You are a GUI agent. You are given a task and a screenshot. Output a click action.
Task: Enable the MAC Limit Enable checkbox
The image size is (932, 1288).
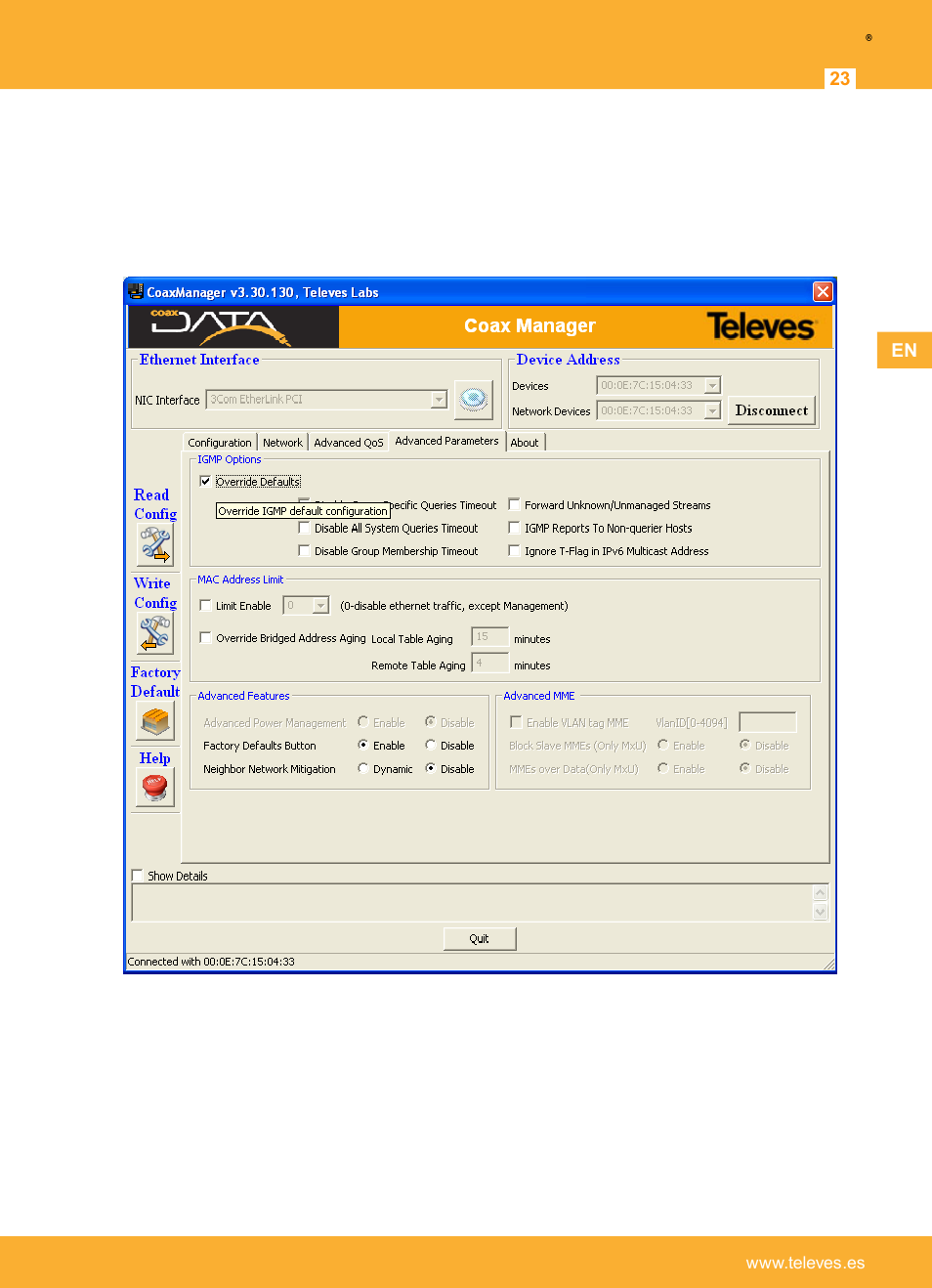coord(205,606)
